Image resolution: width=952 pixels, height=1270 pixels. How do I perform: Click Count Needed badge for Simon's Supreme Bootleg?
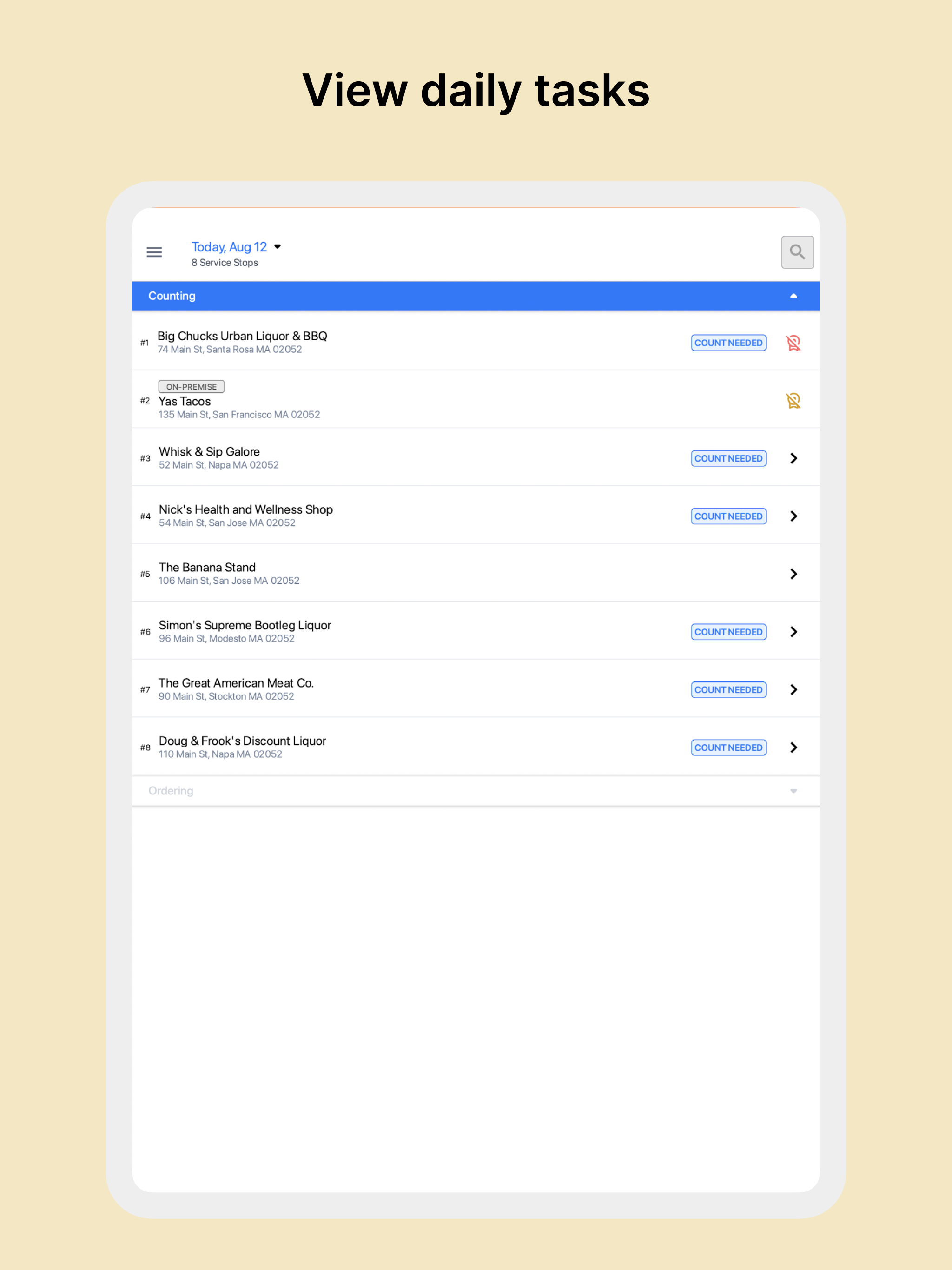tap(728, 632)
